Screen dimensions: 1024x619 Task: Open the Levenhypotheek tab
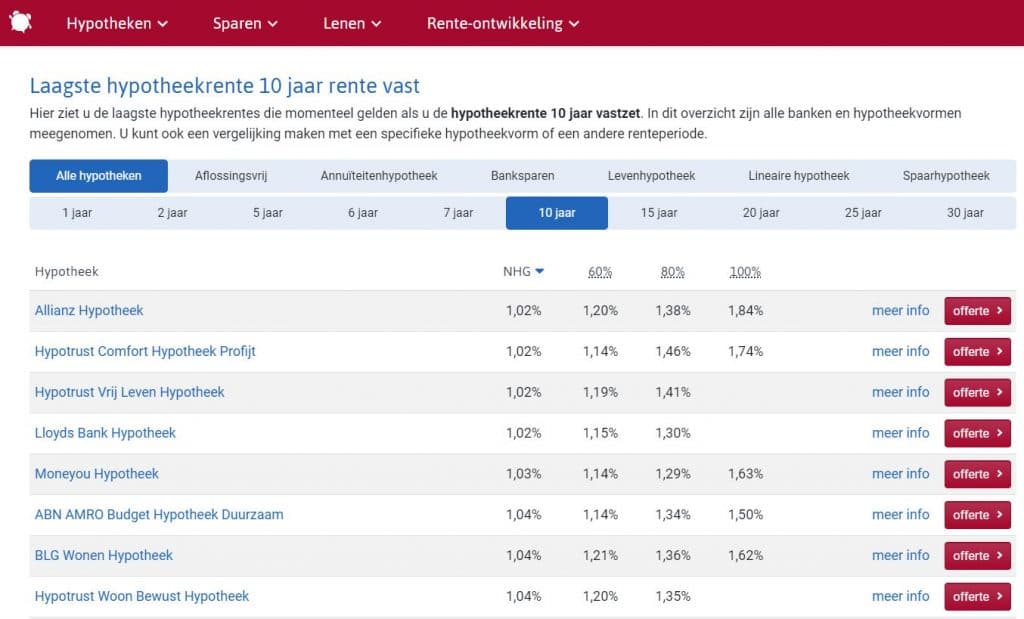tap(651, 176)
